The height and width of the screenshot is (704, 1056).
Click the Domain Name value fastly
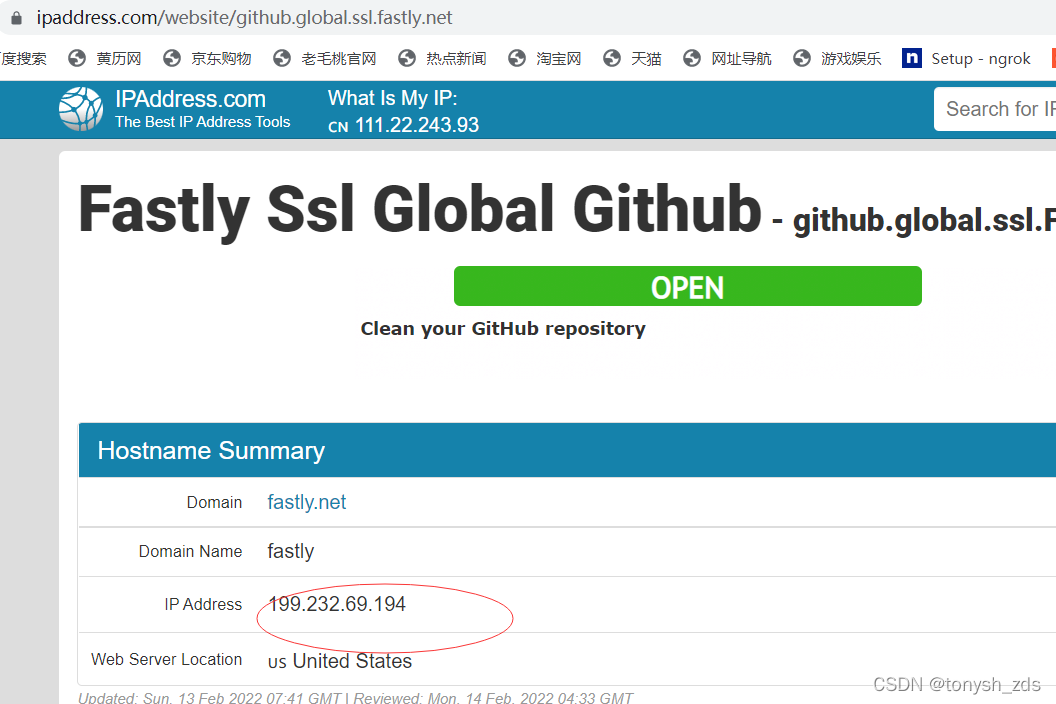point(291,551)
